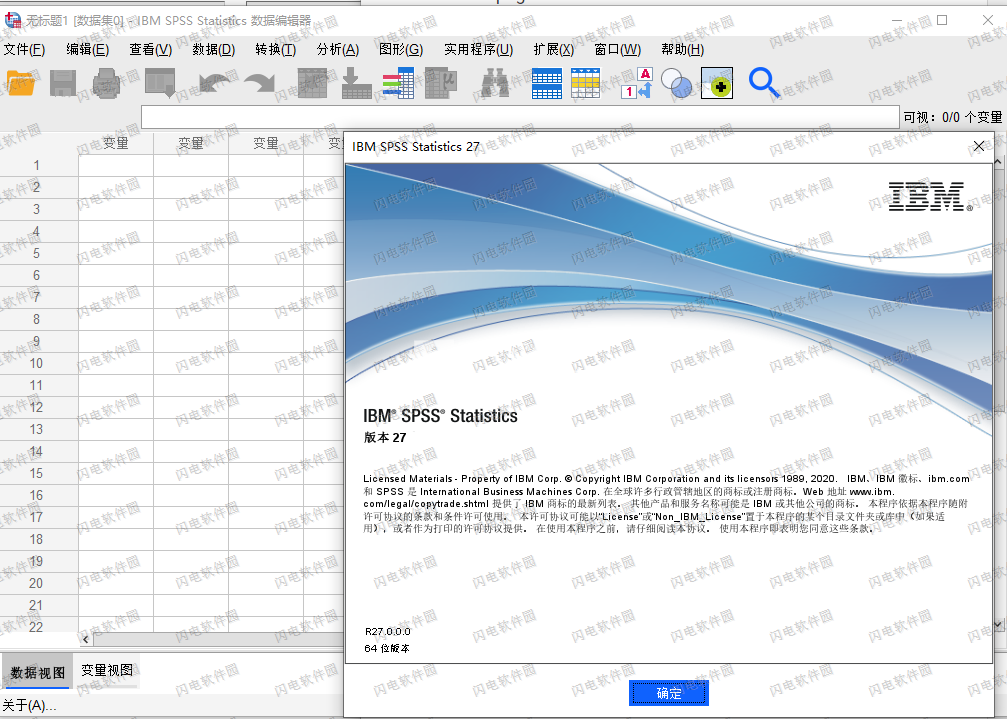Toggle the Value Labels icon

[636, 83]
